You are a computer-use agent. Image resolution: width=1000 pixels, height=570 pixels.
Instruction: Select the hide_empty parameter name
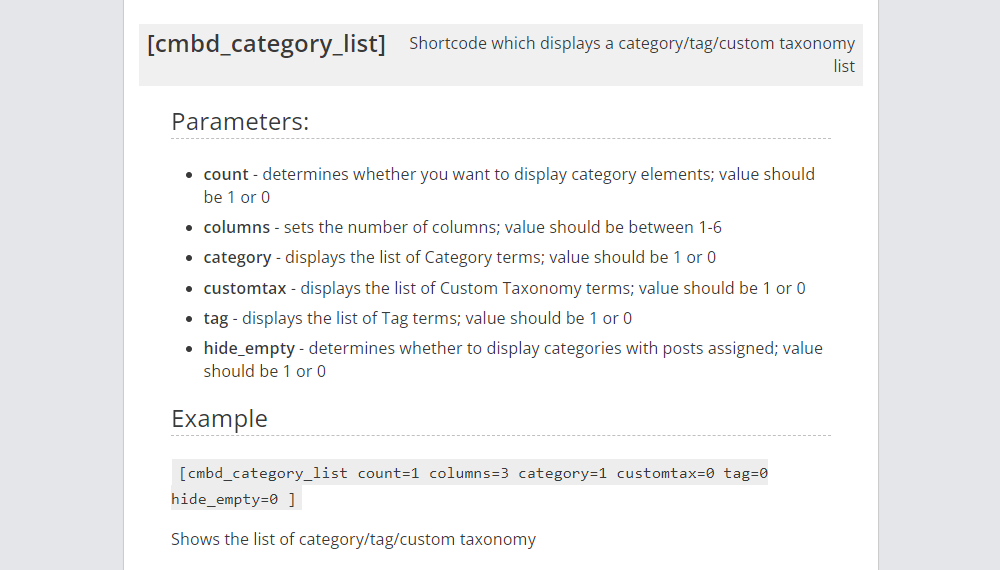pos(249,349)
